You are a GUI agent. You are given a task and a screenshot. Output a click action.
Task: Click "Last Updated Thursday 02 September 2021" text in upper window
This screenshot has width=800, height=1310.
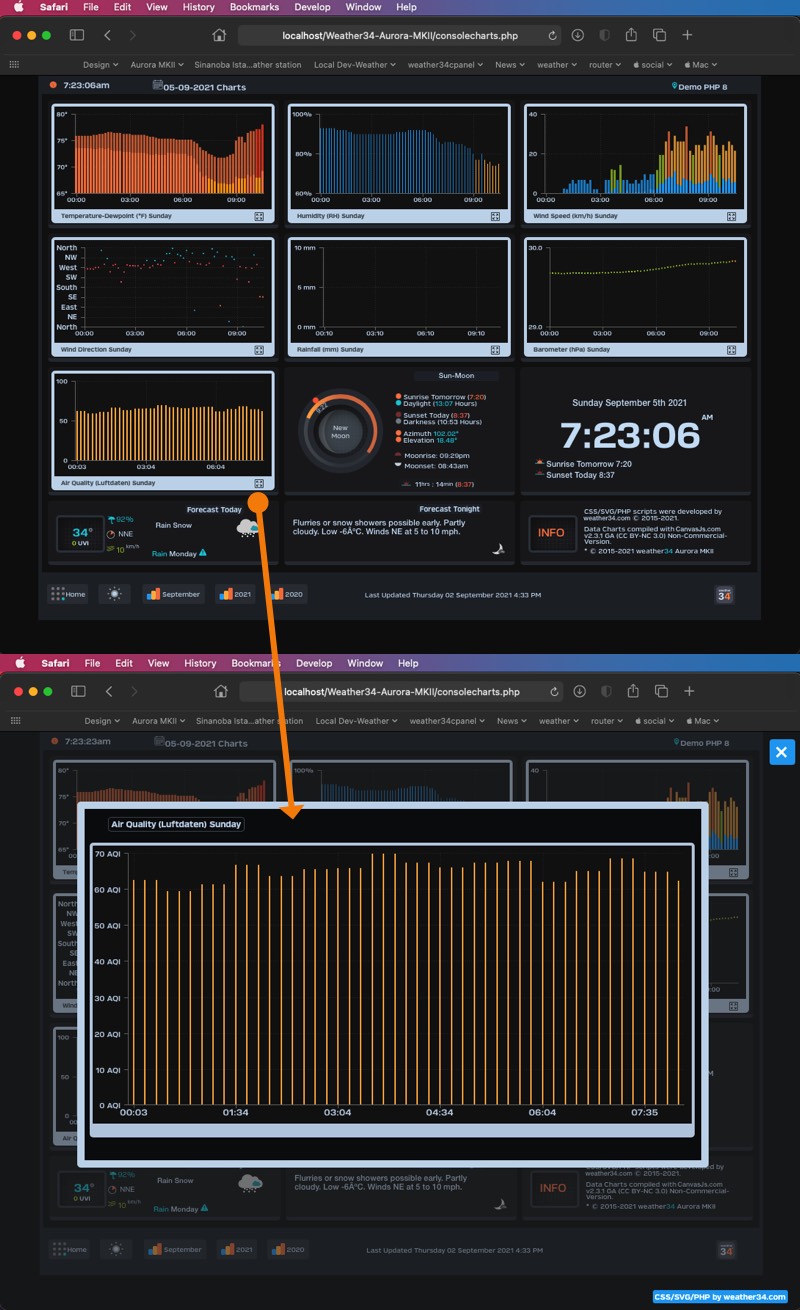[x=452, y=595]
